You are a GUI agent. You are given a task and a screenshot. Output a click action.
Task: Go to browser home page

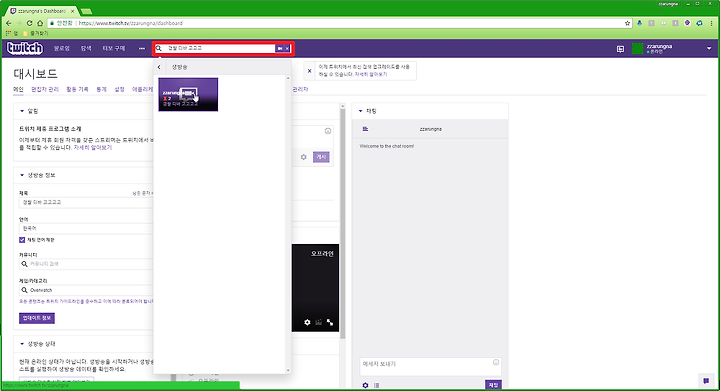(x=40, y=23)
